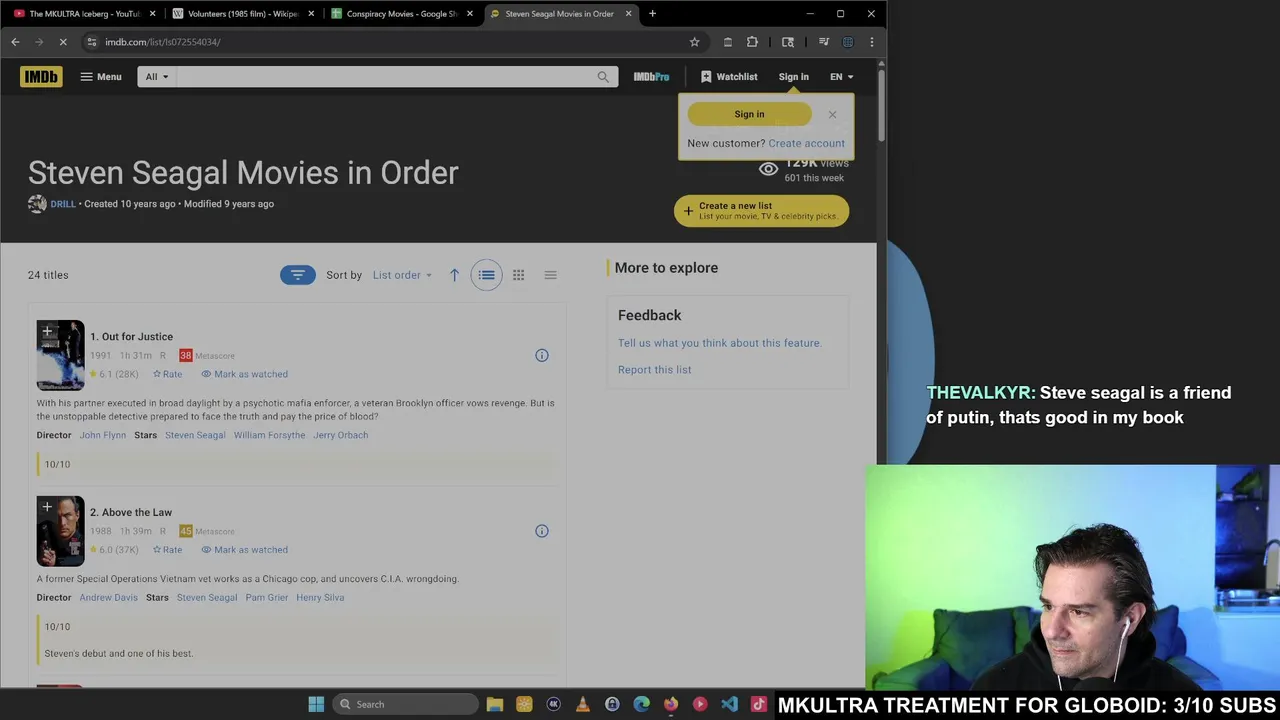Bookmark this page with star
The width and height of the screenshot is (1280, 720).
pos(694,42)
